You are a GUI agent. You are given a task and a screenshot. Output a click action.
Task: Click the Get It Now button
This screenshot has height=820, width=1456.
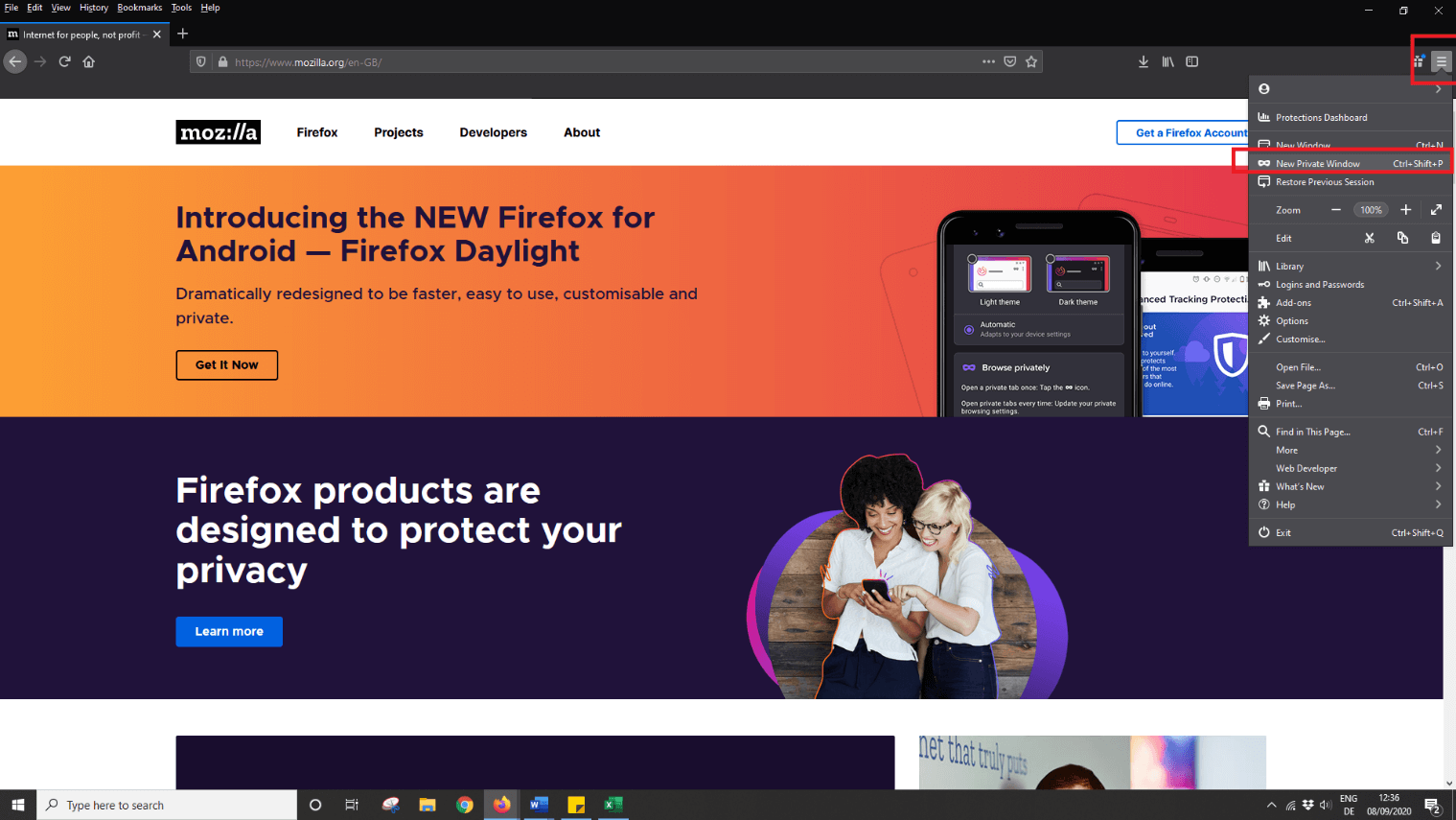coord(227,365)
